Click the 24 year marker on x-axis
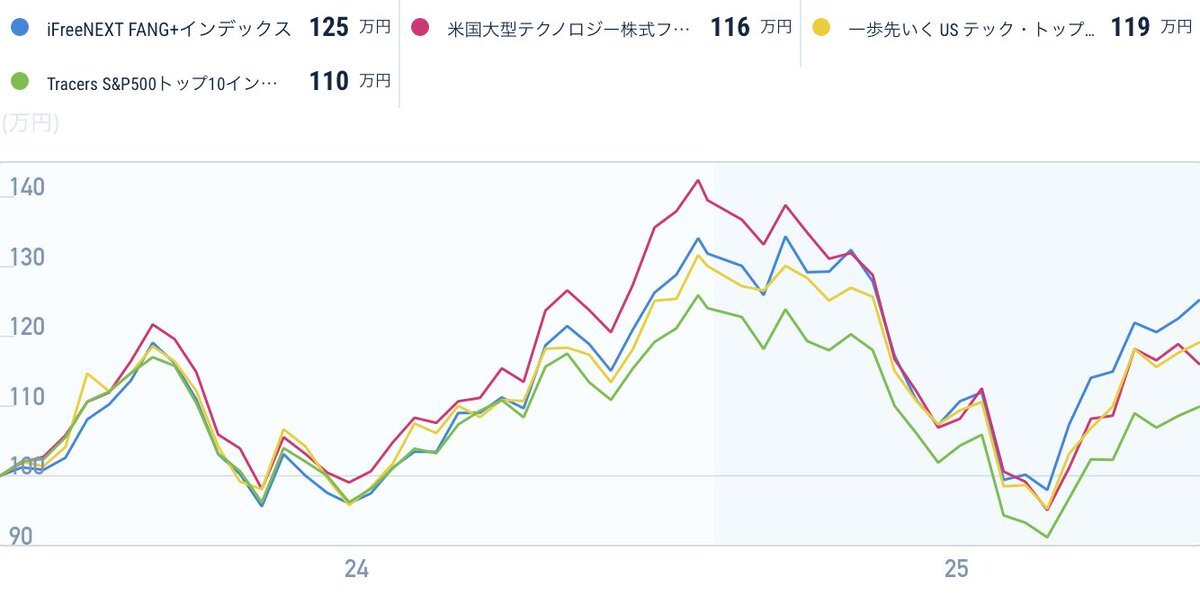The image size is (1200, 596). pyautogui.click(x=356, y=569)
